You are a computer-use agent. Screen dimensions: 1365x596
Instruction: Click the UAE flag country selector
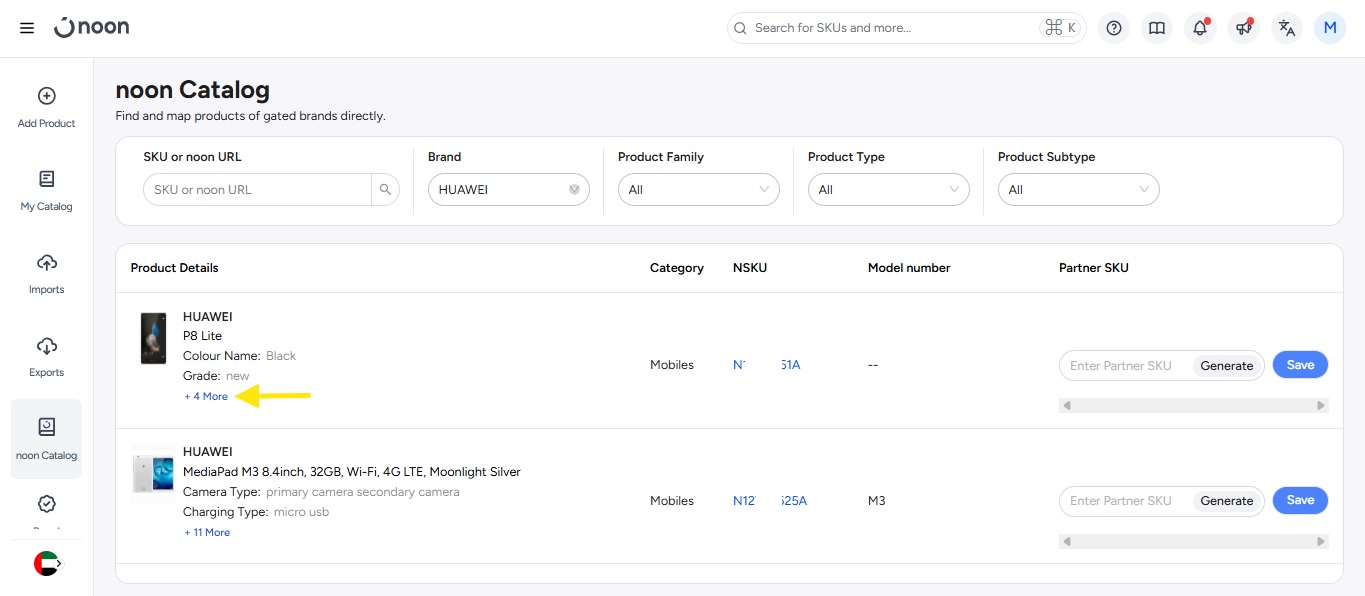pyautogui.click(x=47, y=563)
